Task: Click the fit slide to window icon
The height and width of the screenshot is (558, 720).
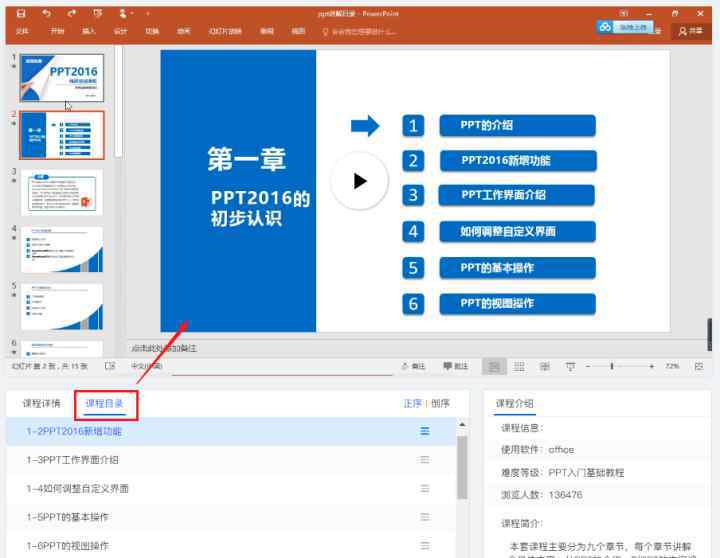Action: (x=699, y=366)
